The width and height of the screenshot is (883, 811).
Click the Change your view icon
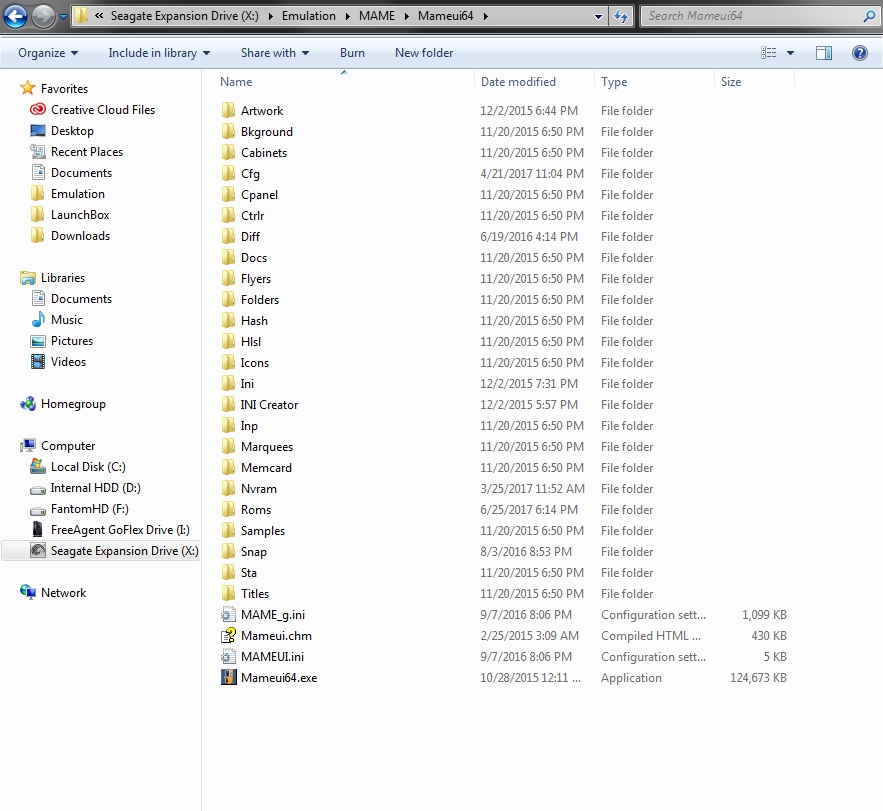click(x=769, y=53)
